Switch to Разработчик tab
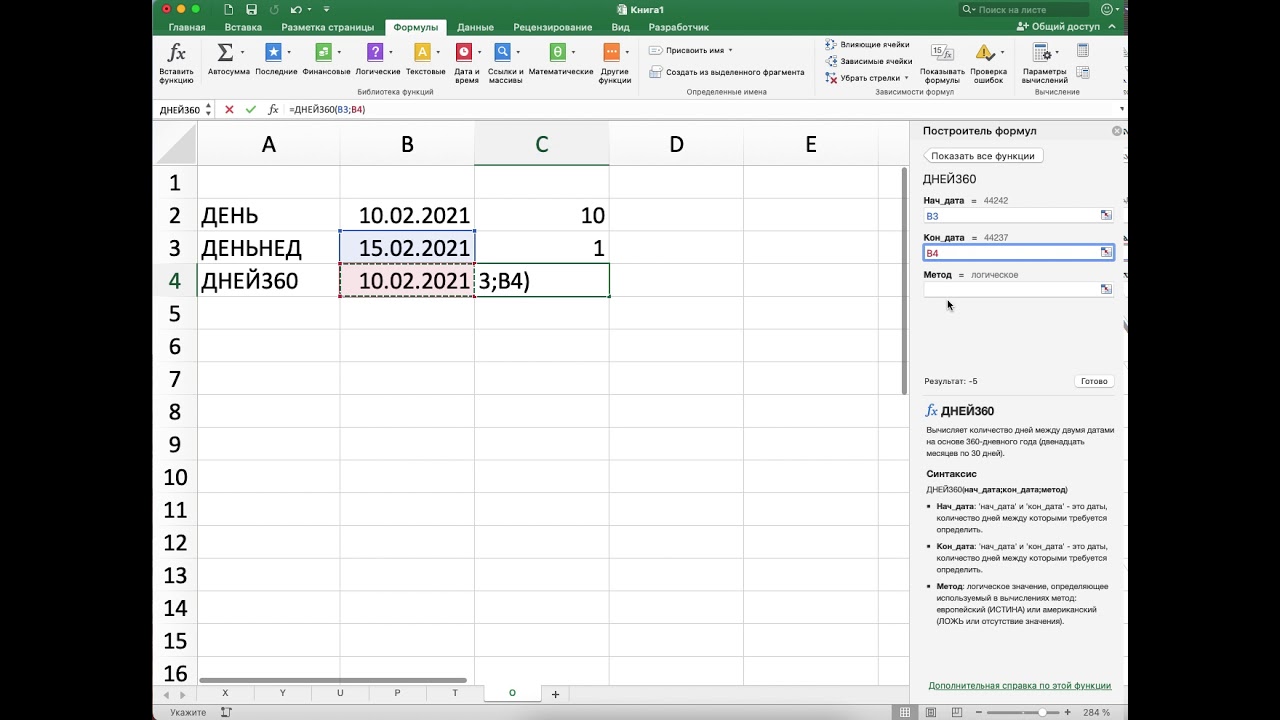The width and height of the screenshot is (1280, 720). coord(678,27)
